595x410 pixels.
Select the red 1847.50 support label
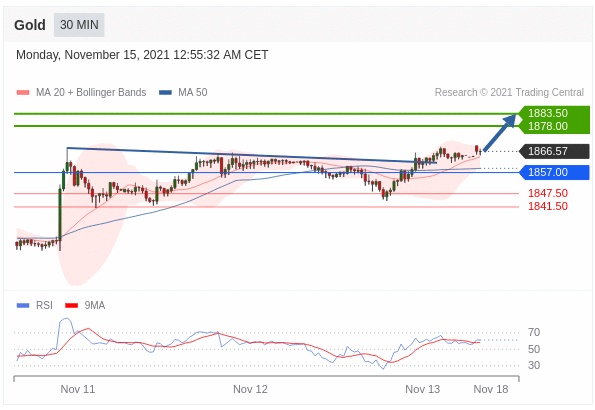(548, 193)
